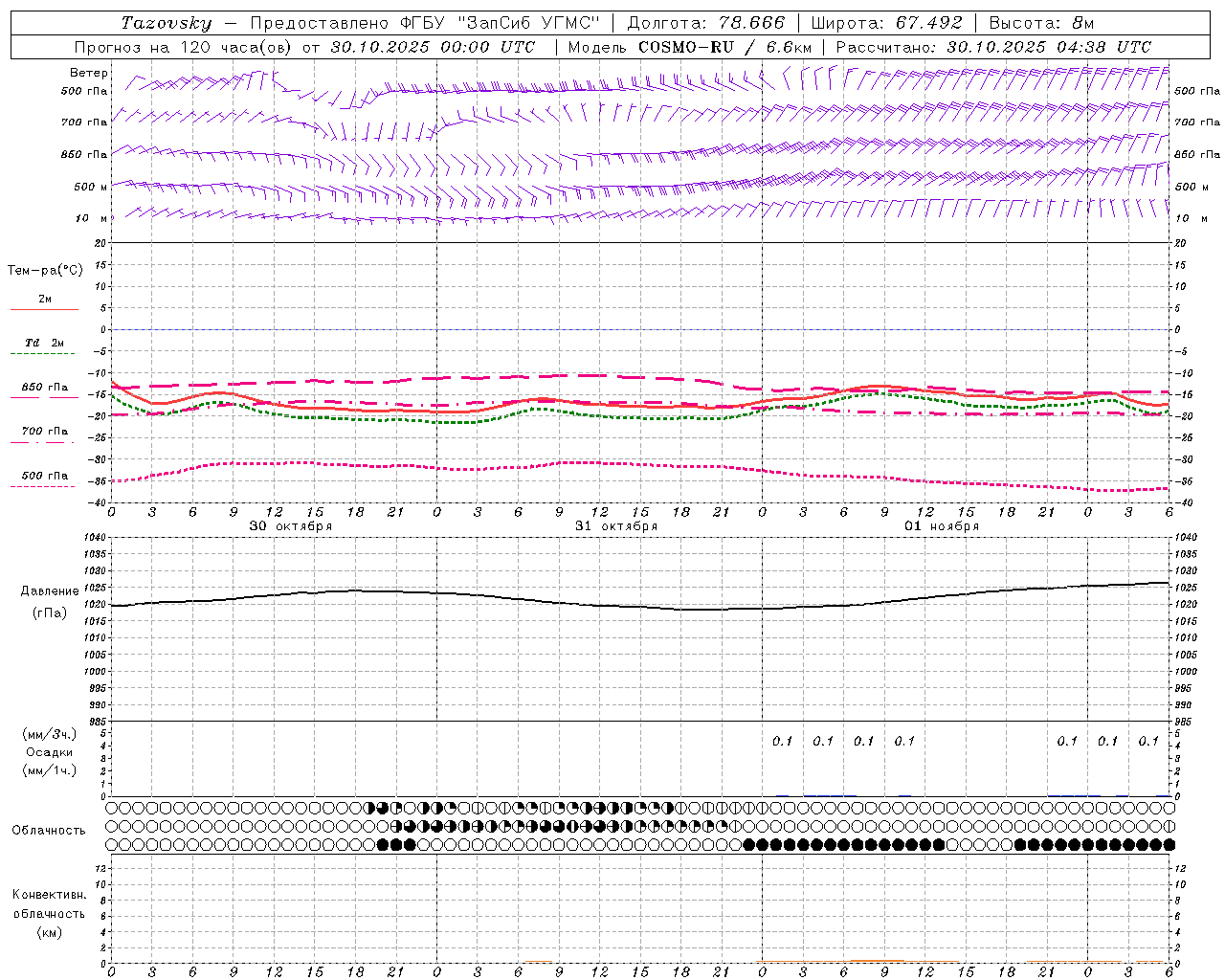Click the Ветер wind panel label

pos(89,73)
